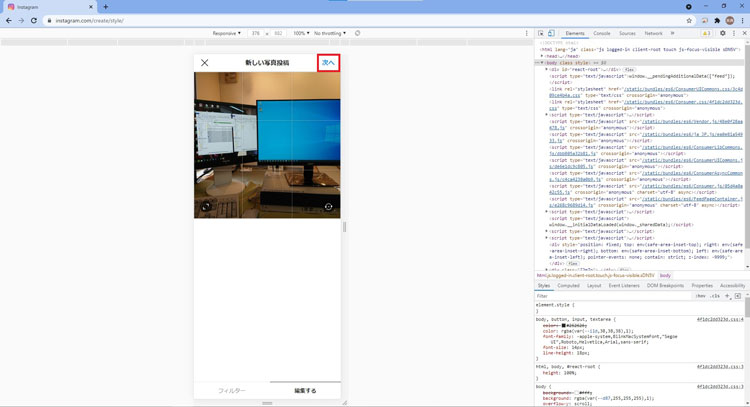
Task: Click the white background color swatch
Action: click(577, 392)
